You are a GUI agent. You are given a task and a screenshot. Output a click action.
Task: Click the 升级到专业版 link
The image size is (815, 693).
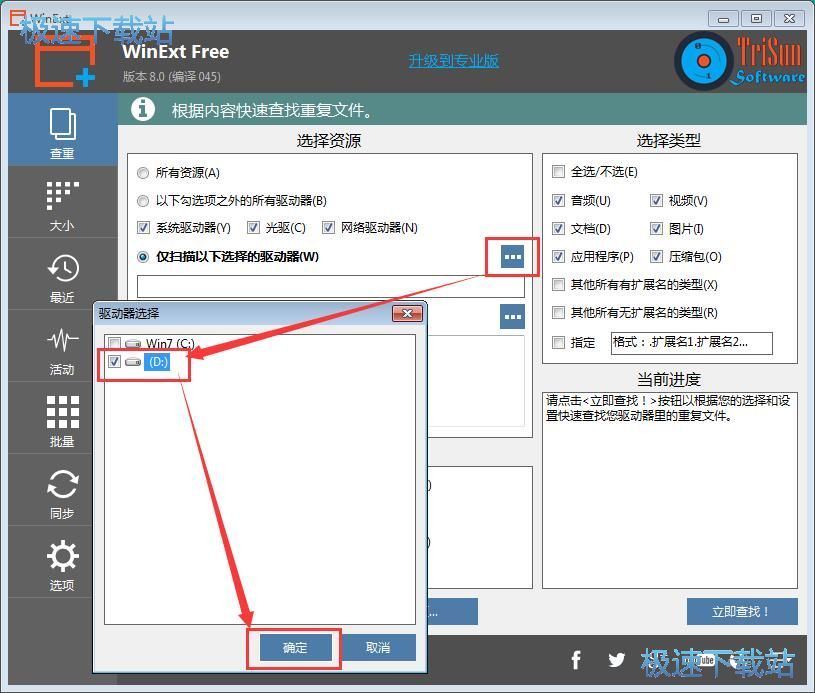click(452, 60)
